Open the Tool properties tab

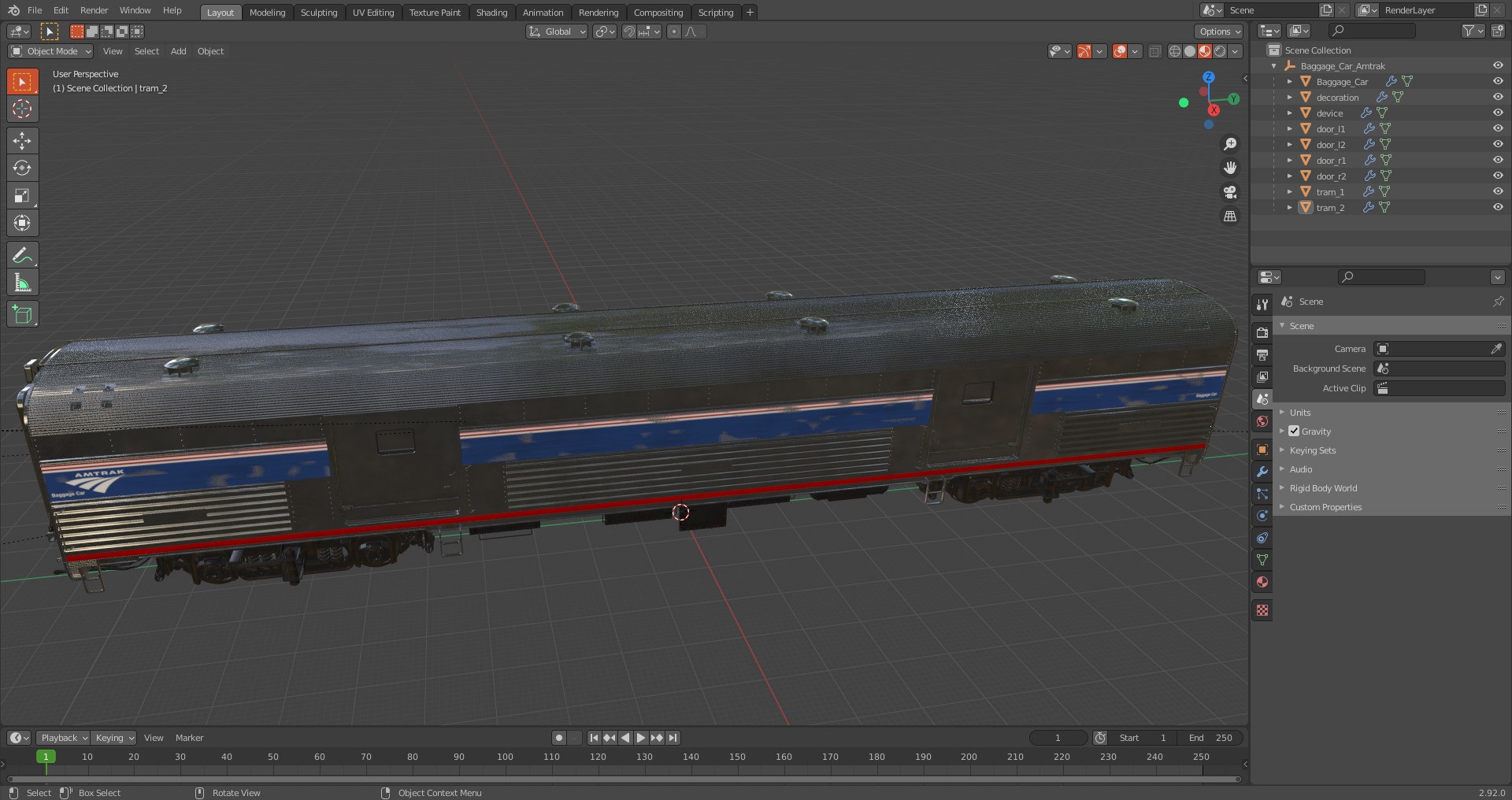coord(1262,305)
